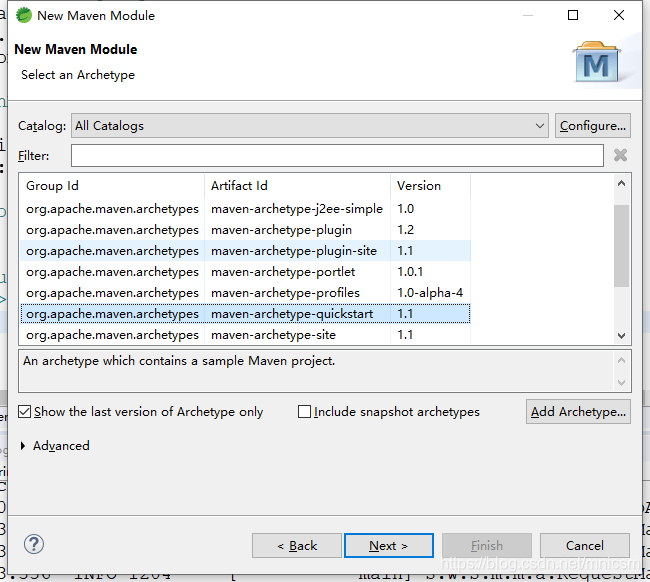Viewport: 650px width, 582px height.
Task: Select the maven-archetype-plugin-site row
Action: (245, 251)
